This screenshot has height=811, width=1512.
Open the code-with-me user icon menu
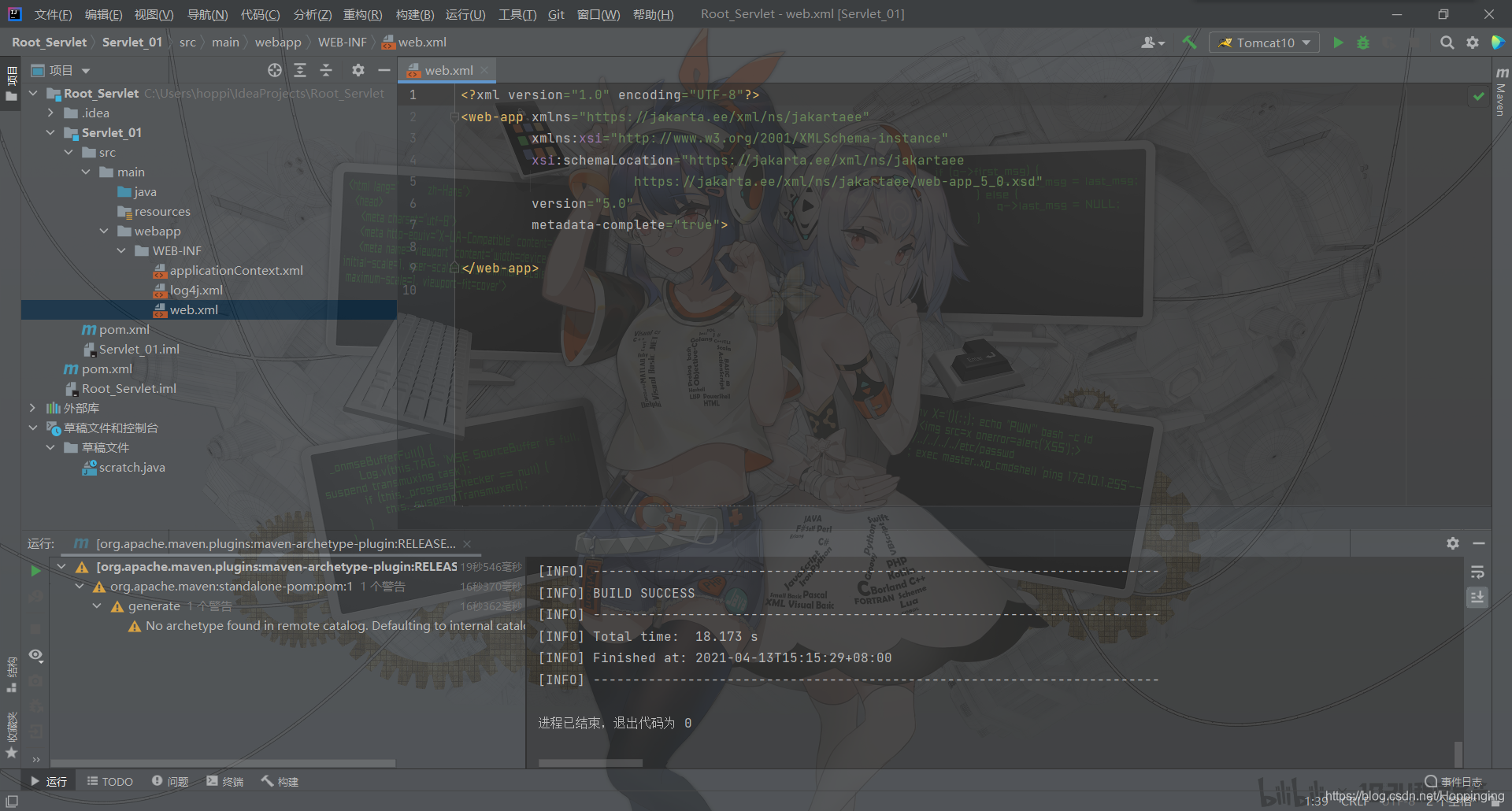click(1152, 43)
